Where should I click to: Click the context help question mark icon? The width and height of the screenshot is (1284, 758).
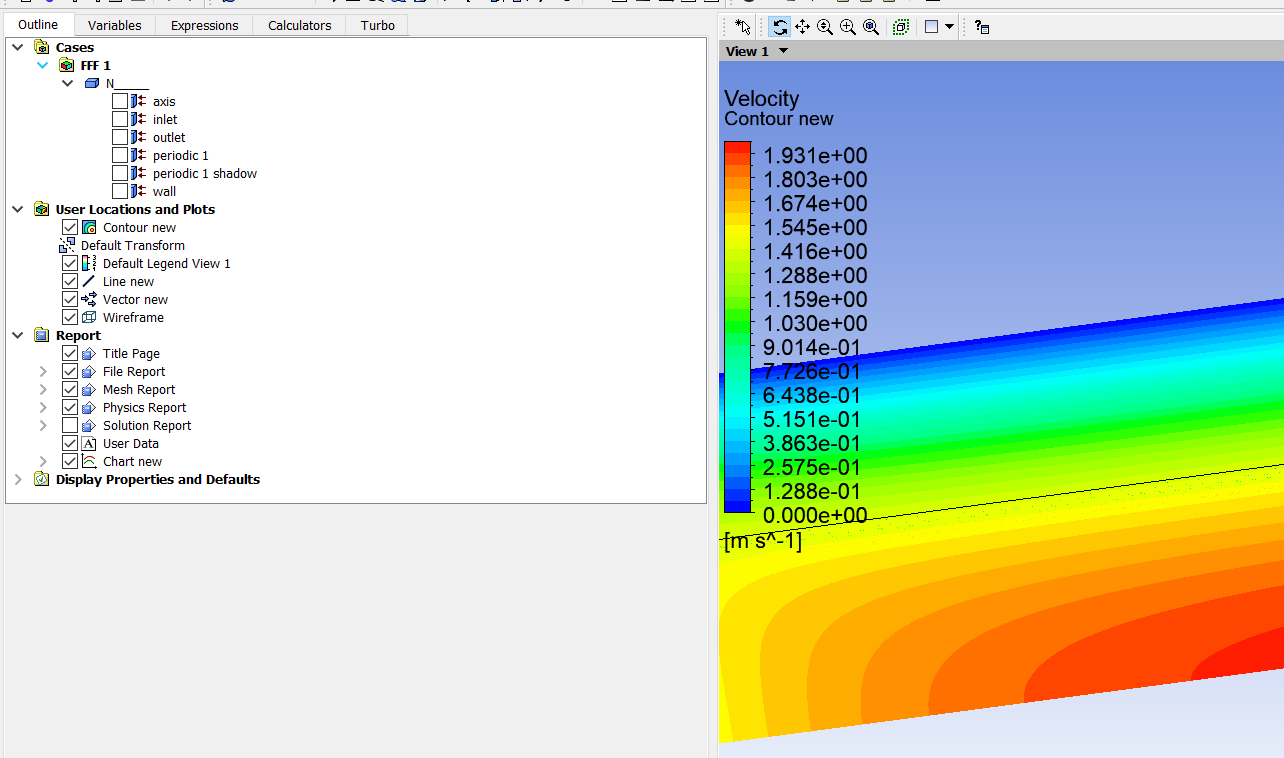[981, 27]
